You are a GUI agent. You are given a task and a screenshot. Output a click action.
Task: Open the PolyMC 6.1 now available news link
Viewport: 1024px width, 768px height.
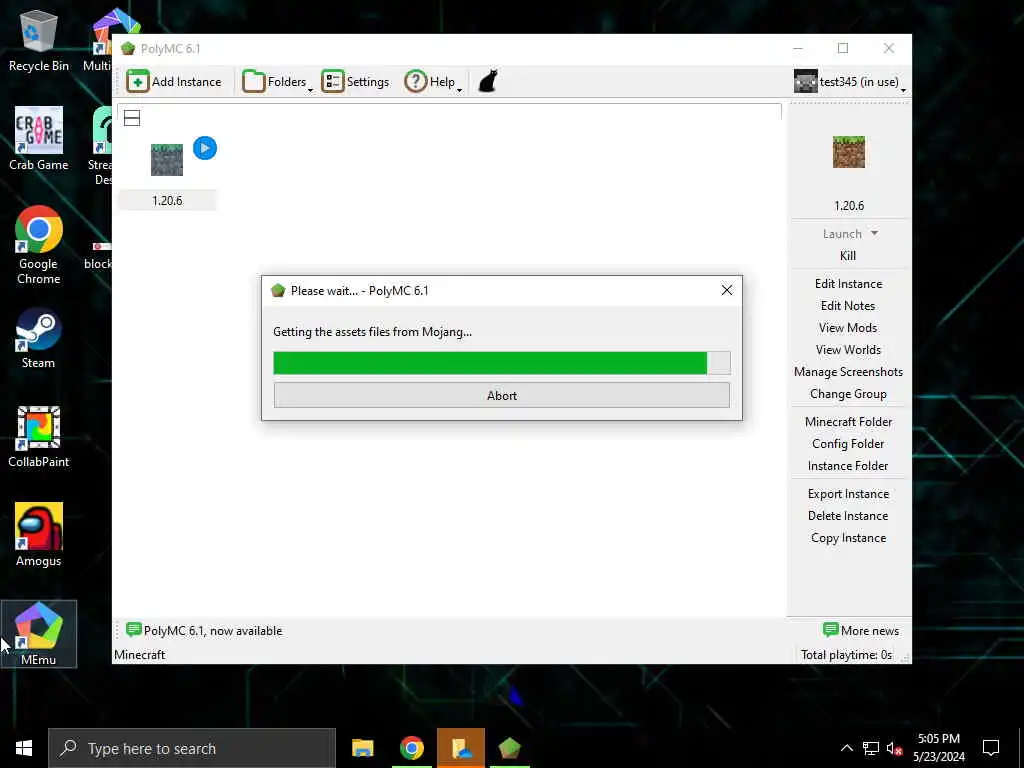click(204, 630)
